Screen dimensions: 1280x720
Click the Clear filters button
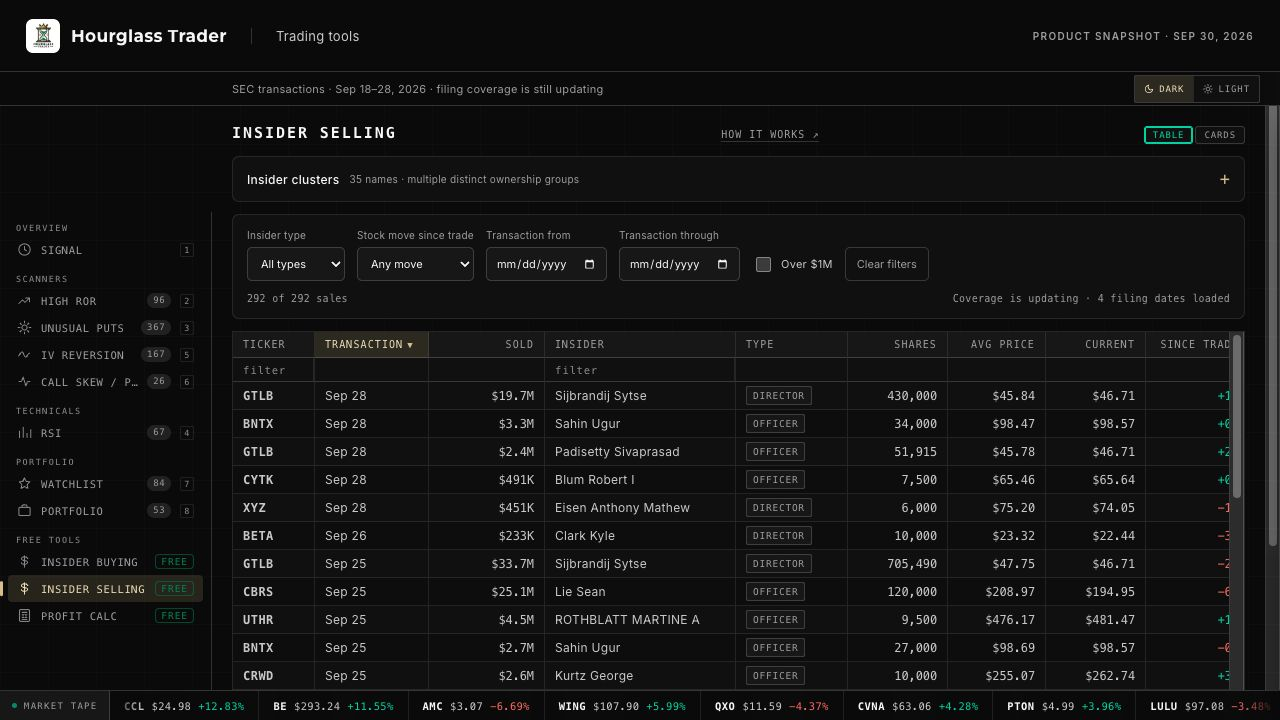[887, 264]
